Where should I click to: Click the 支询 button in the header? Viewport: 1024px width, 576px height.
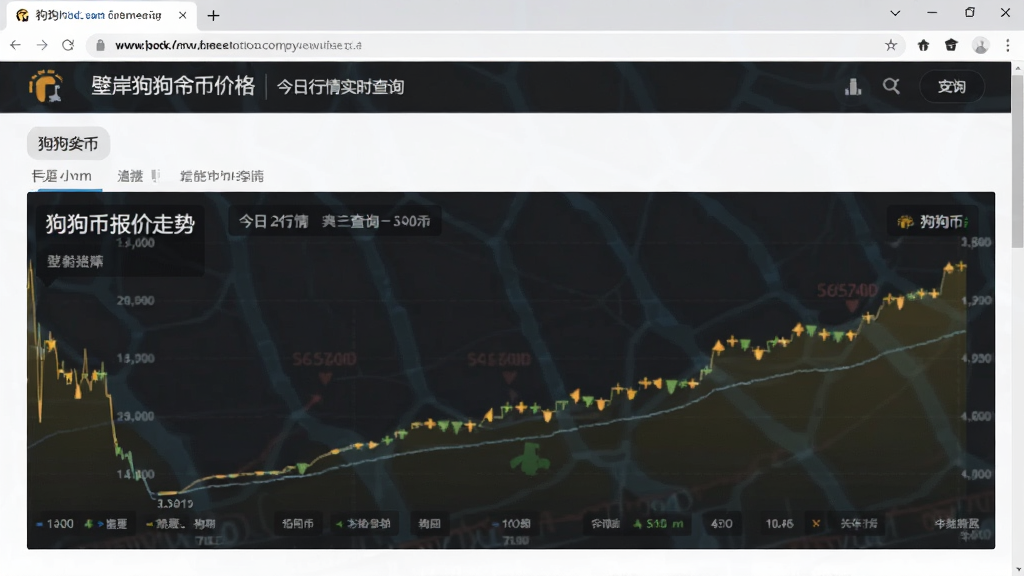pos(952,86)
